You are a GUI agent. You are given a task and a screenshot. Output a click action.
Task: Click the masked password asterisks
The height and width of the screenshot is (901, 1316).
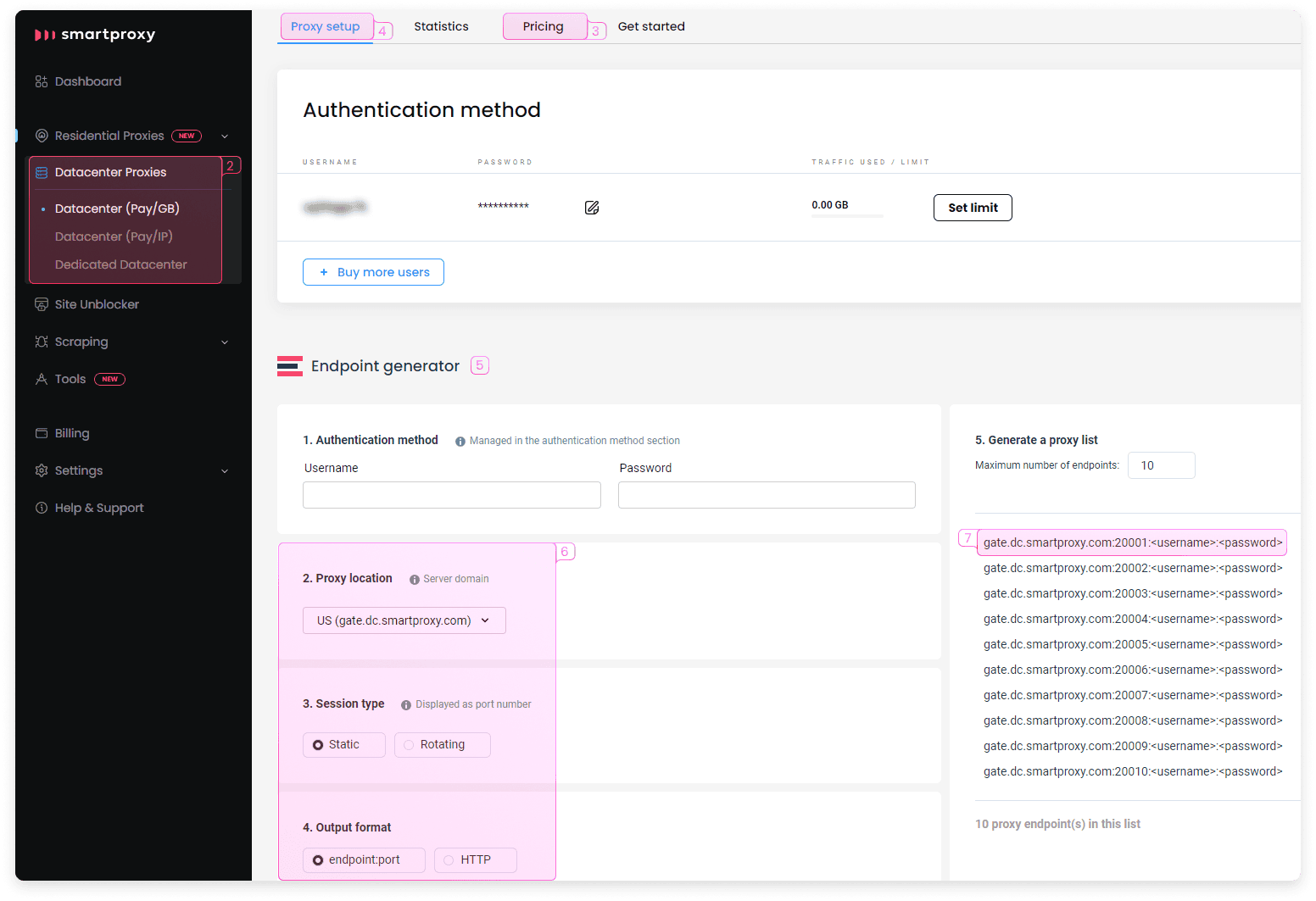[x=503, y=206]
